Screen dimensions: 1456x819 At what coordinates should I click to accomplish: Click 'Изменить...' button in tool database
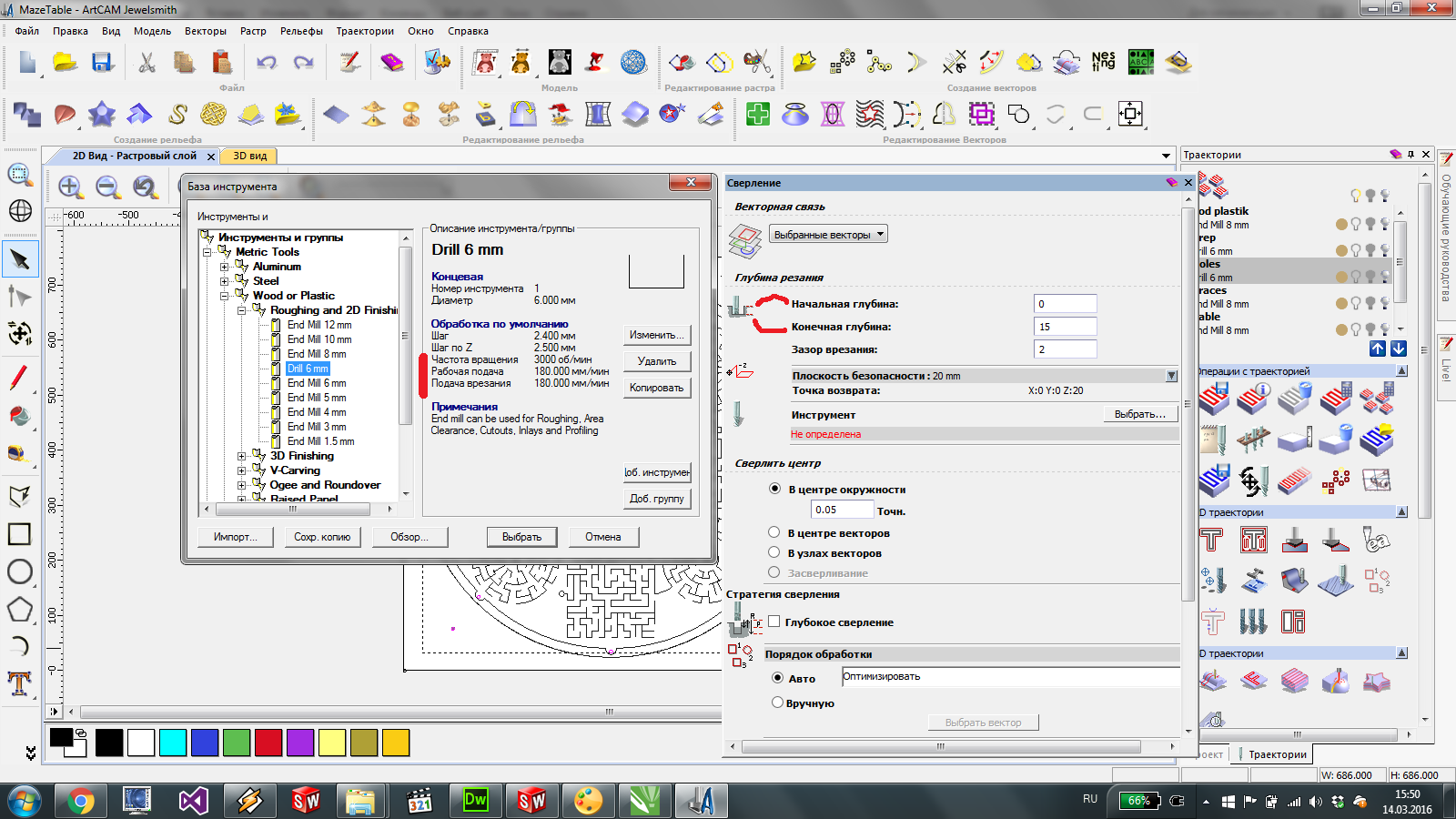pos(657,335)
